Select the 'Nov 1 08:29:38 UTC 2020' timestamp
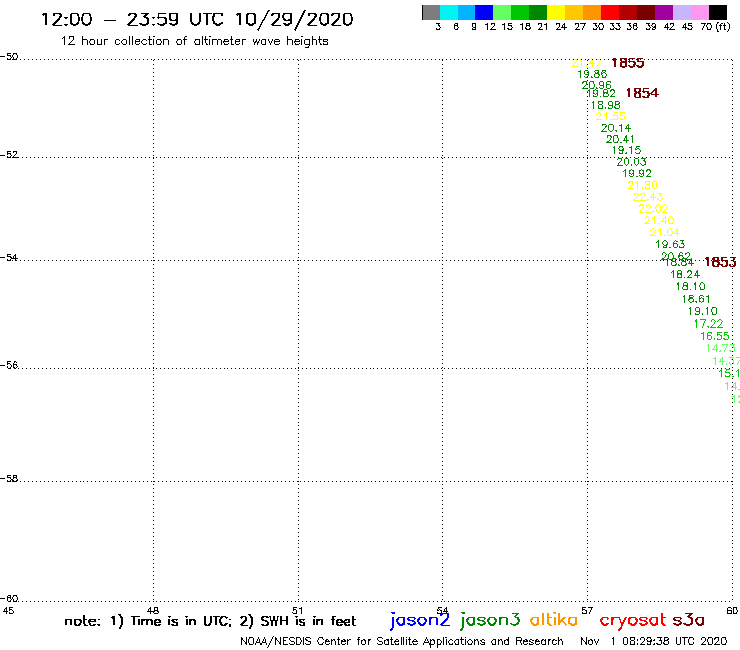This screenshot has width=740, height=650. coord(654,641)
